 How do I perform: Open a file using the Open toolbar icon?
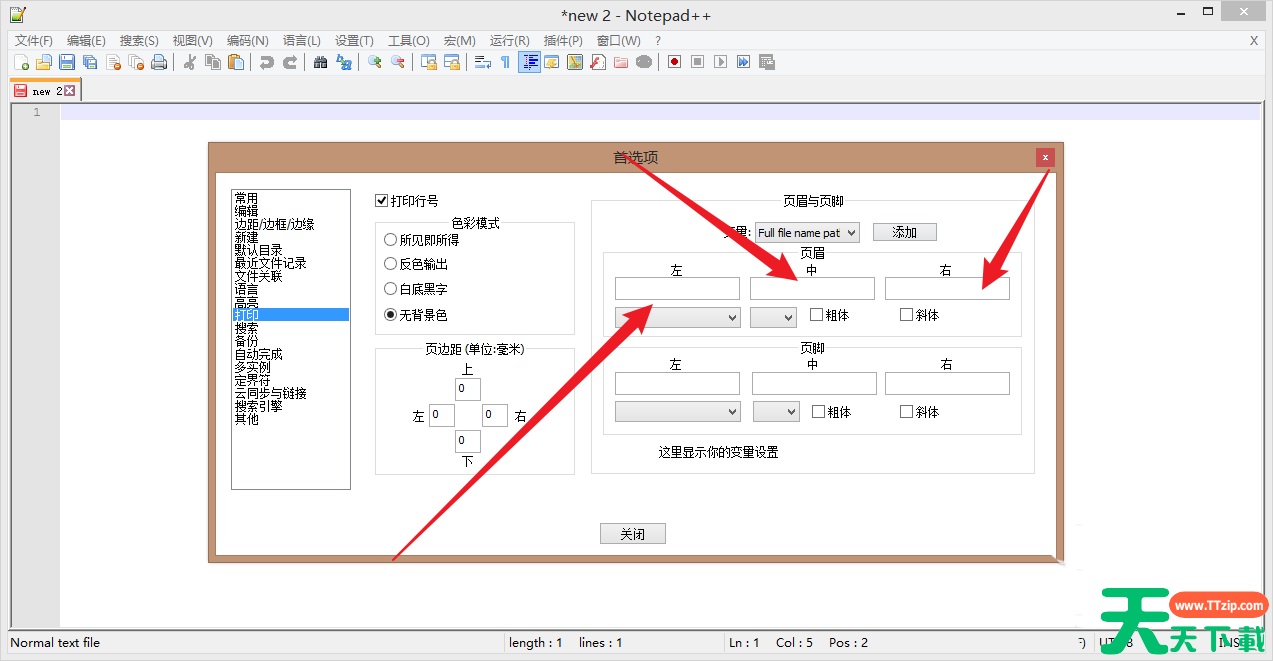tap(44, 62)
